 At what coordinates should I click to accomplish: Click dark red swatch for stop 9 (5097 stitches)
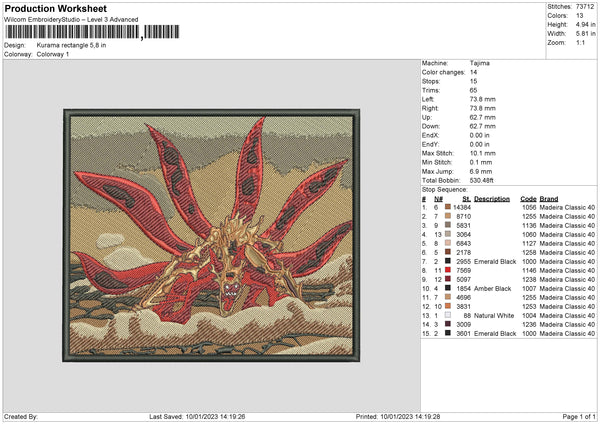pyautogui.click(x=448, y=279)
